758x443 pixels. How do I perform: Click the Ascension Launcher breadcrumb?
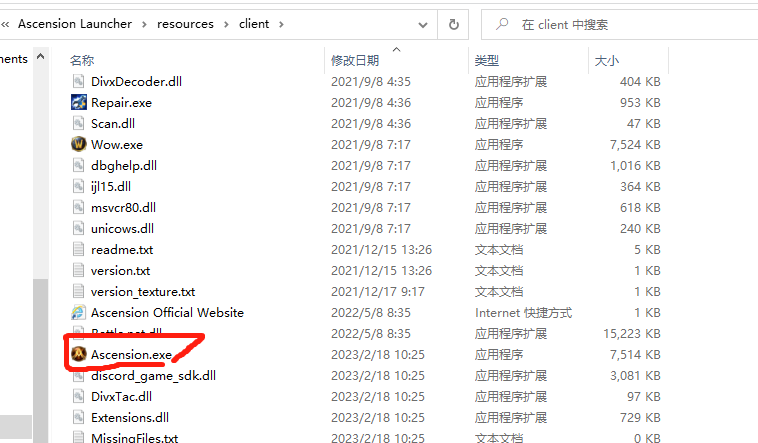point(75,24)
